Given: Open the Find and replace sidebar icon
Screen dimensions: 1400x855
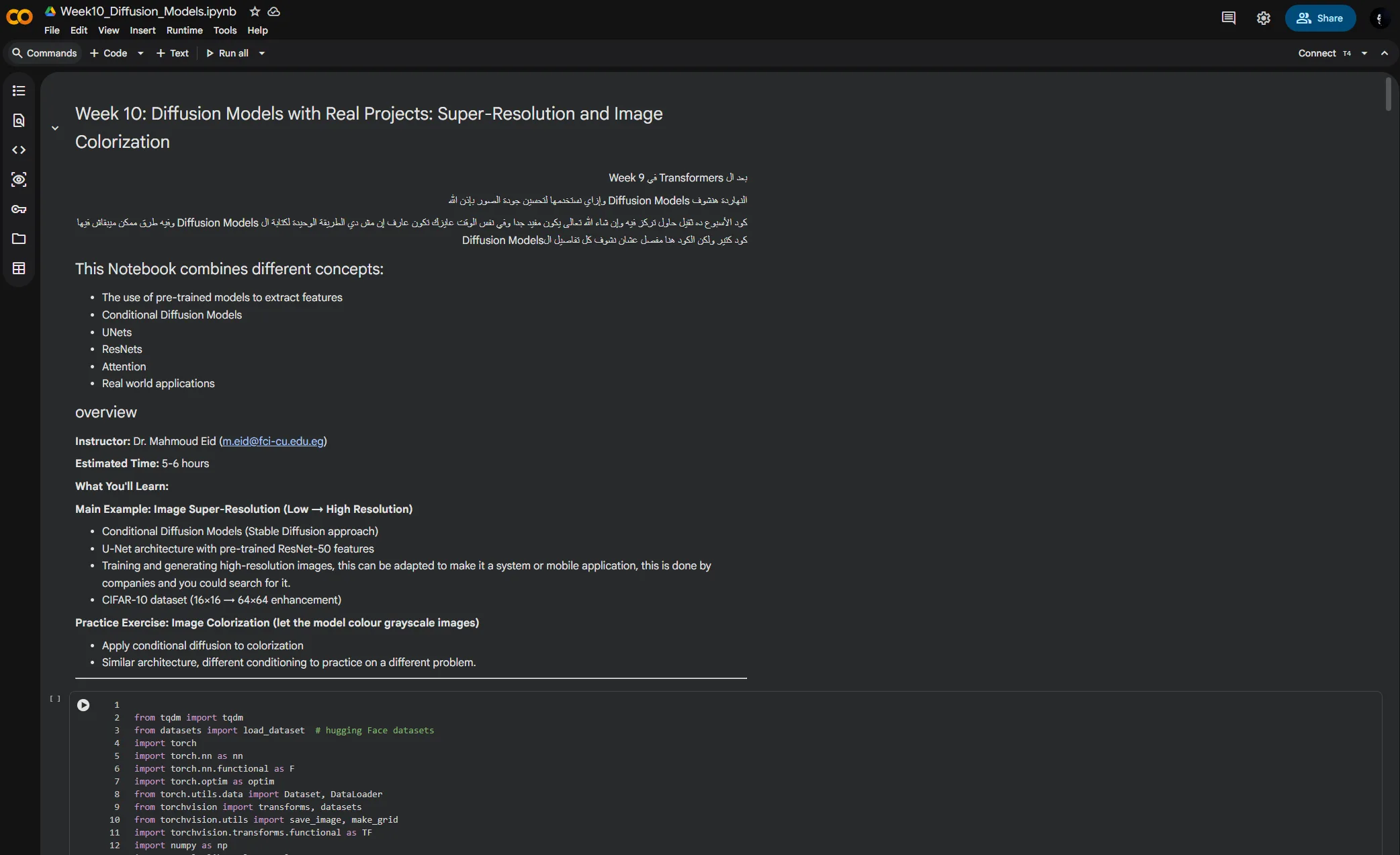Looking at the screenshot, I should 19,120.
